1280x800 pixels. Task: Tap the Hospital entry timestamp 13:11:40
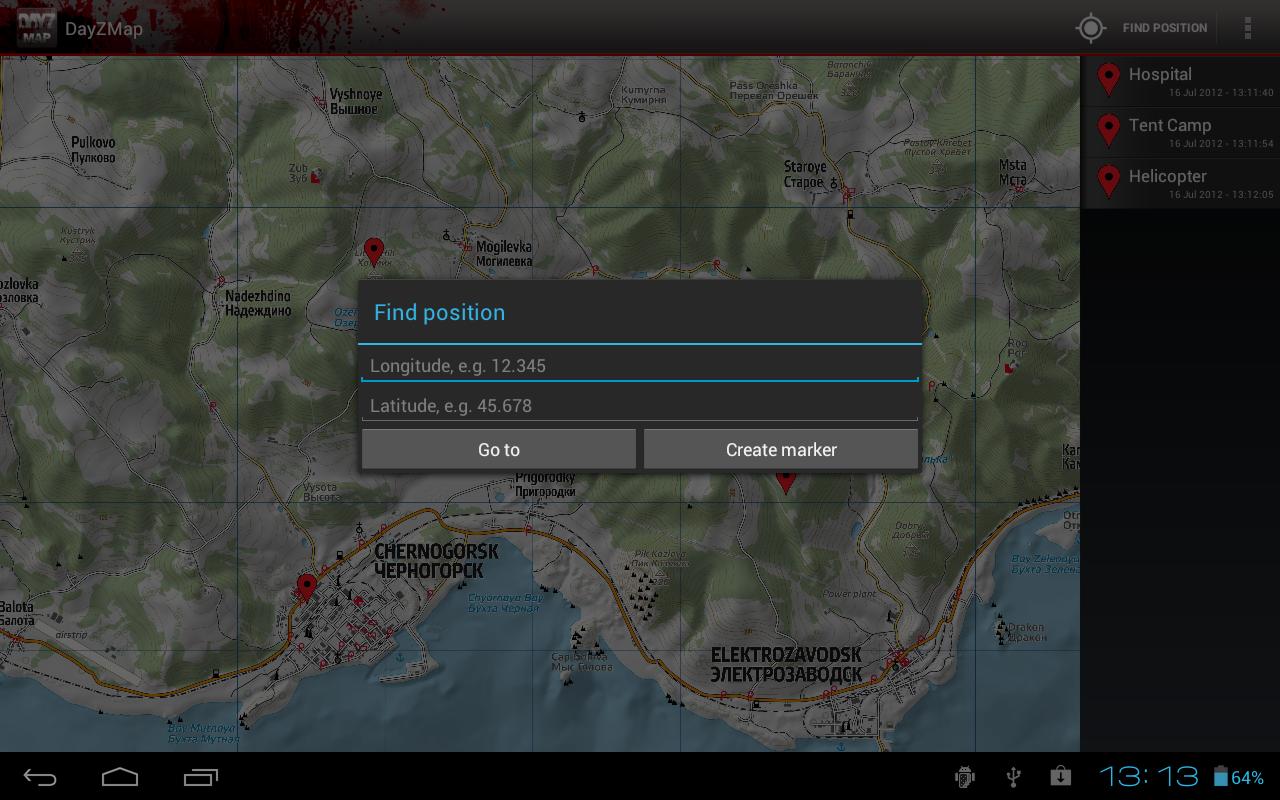tap(1221, 93)
